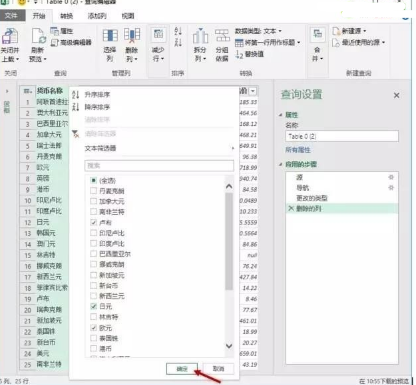Screen dimensions: 416x385
Task: Toggle the 卢布 checkbox in filter list
Action: (x=94, y=222)
